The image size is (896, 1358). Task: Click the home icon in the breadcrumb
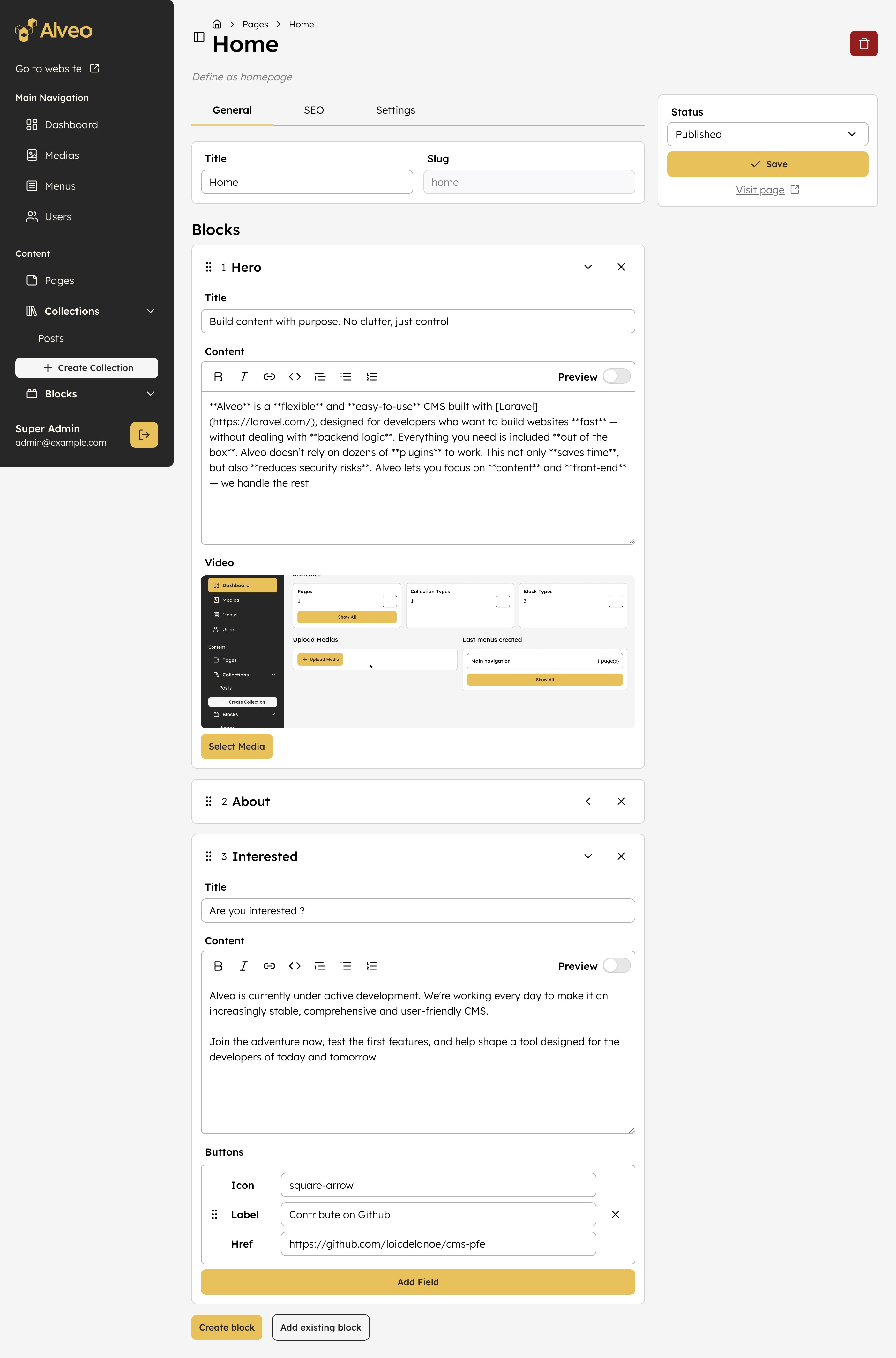coord(217,24)
